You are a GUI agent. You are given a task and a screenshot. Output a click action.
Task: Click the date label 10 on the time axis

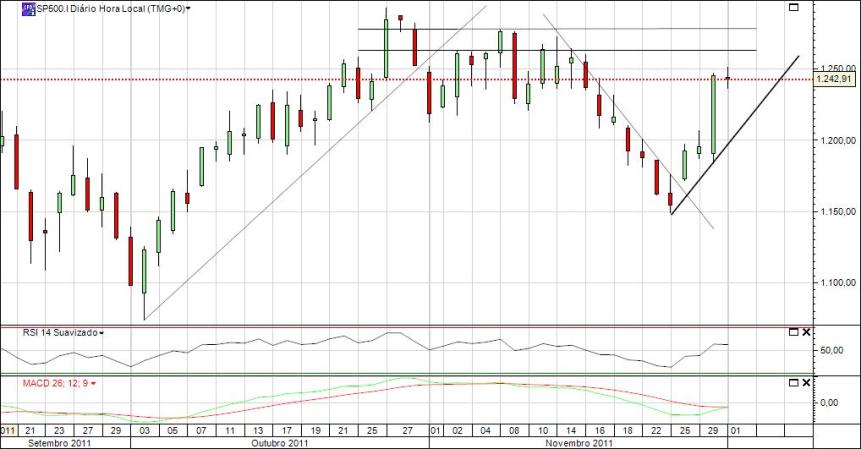[543, 431]
